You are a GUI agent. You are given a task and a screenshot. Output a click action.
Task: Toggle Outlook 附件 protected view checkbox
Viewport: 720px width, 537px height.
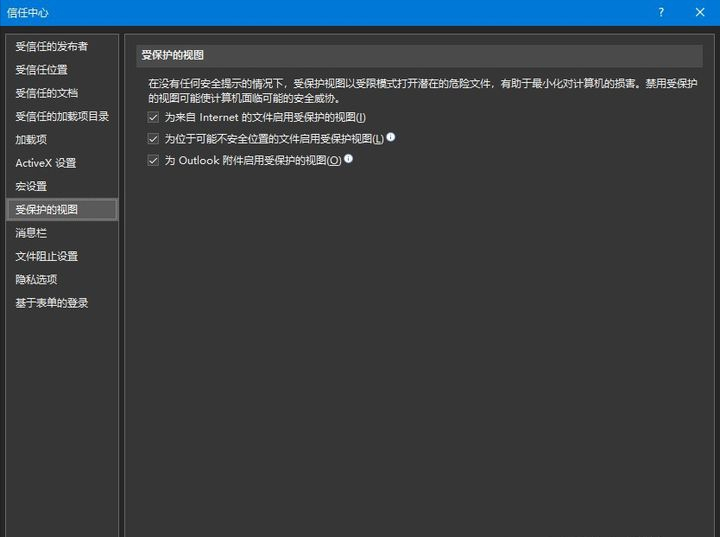point(153,160)
